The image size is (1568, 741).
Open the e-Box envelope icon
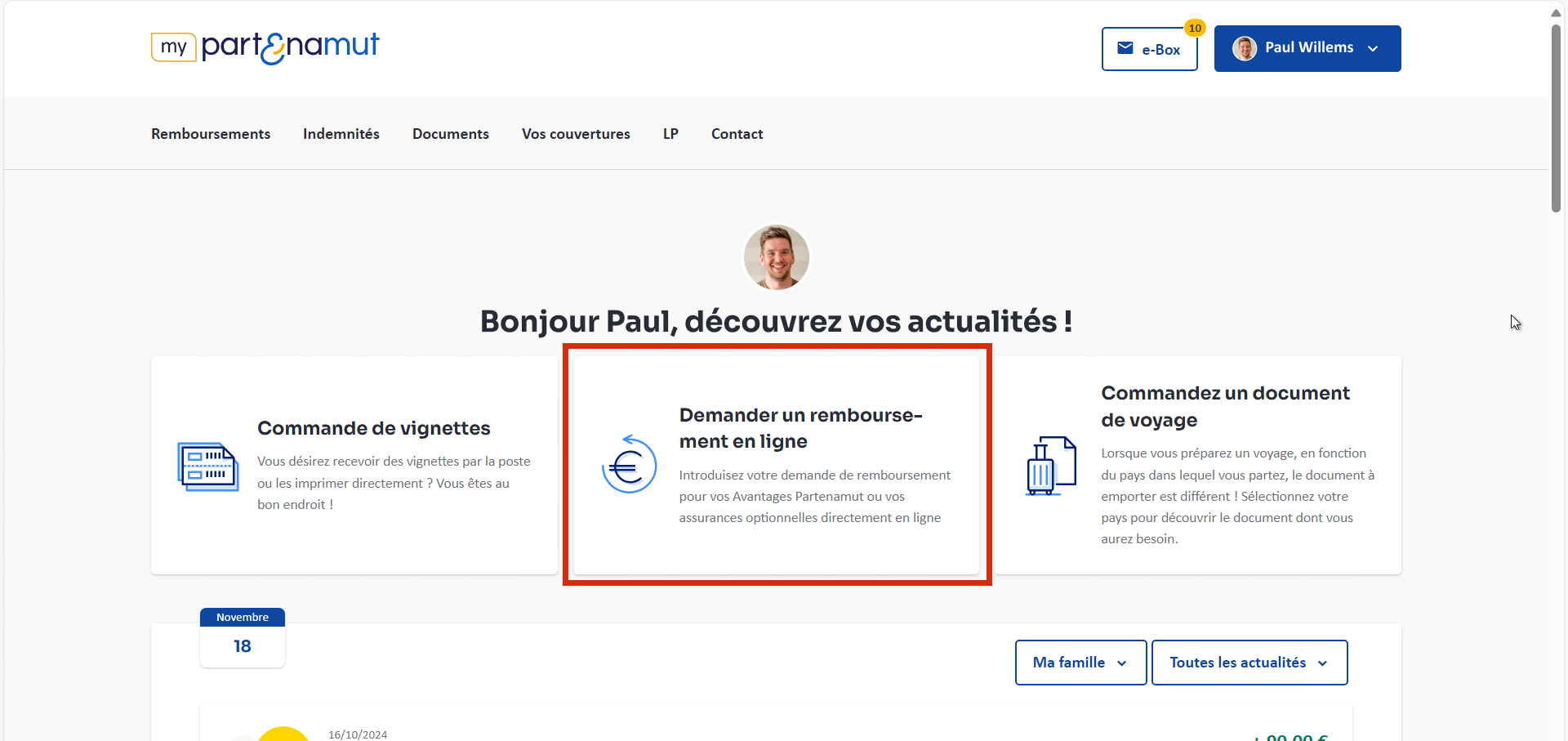click(x=1125, y=48)
